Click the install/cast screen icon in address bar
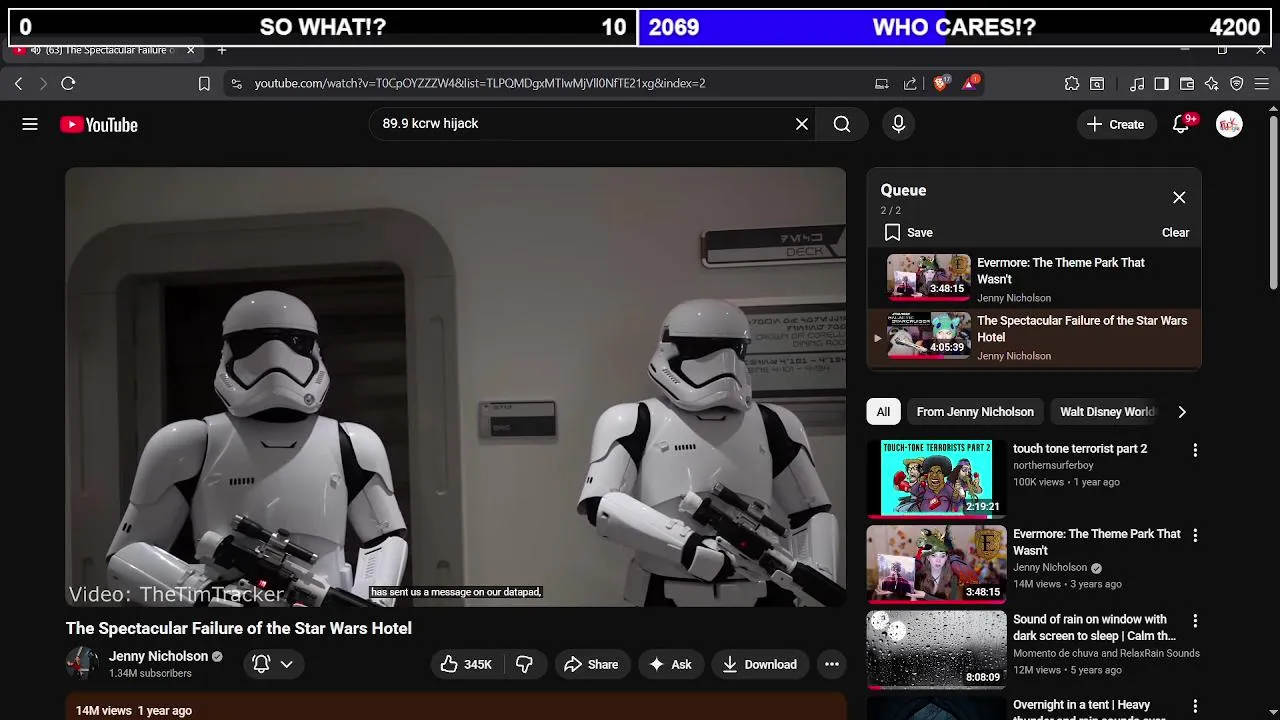This screenshot has height=720, width=1280. (x=881, y=84)
